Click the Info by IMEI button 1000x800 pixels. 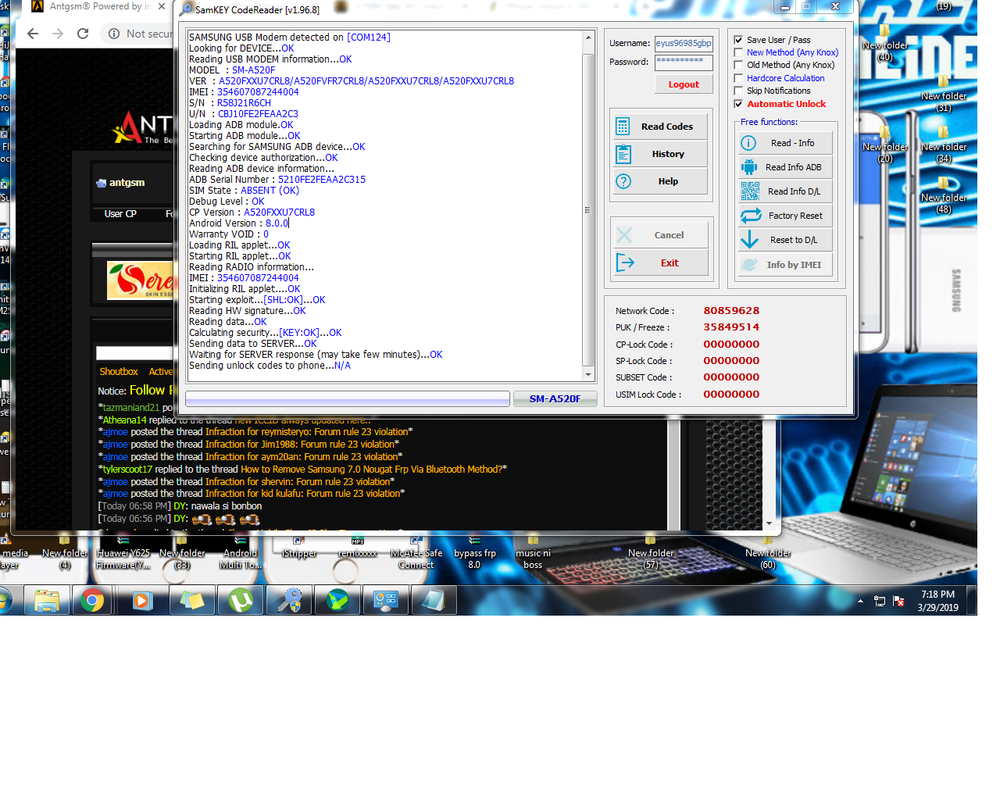point(784,264)
